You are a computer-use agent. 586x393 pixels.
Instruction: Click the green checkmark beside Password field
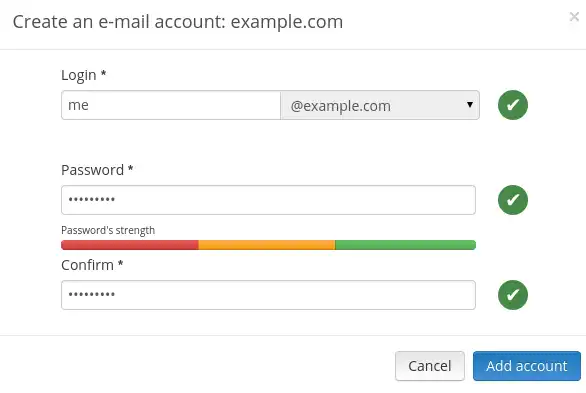tap(513, 200)
